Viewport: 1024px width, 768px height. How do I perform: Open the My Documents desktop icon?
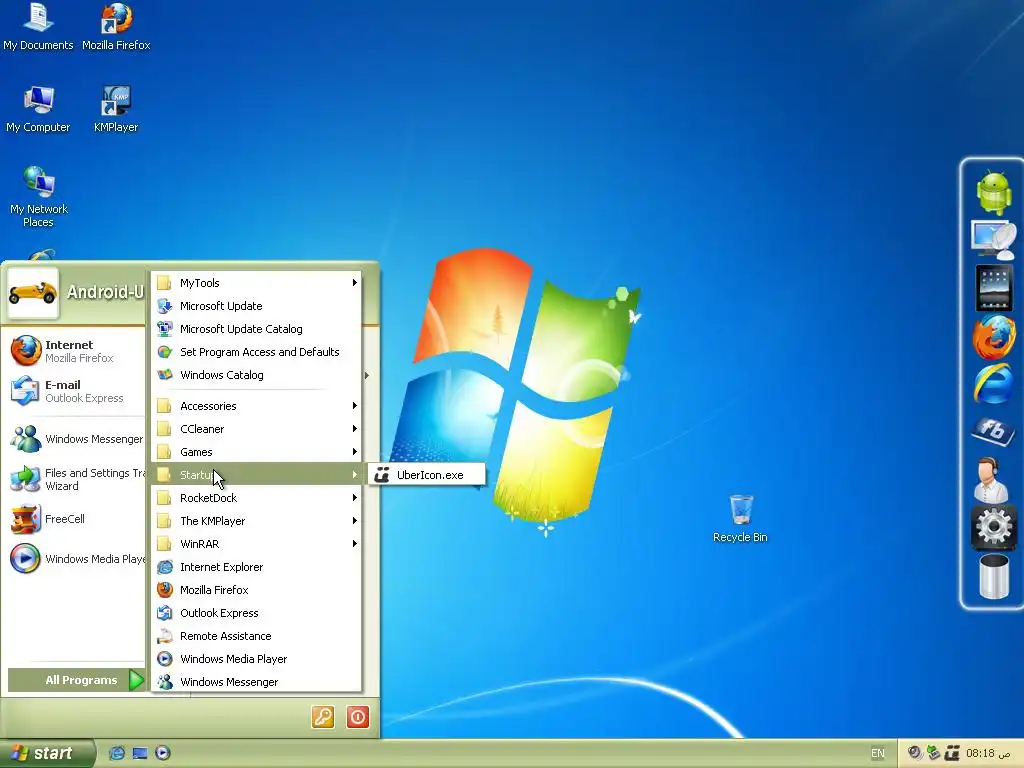click(39, 27)
